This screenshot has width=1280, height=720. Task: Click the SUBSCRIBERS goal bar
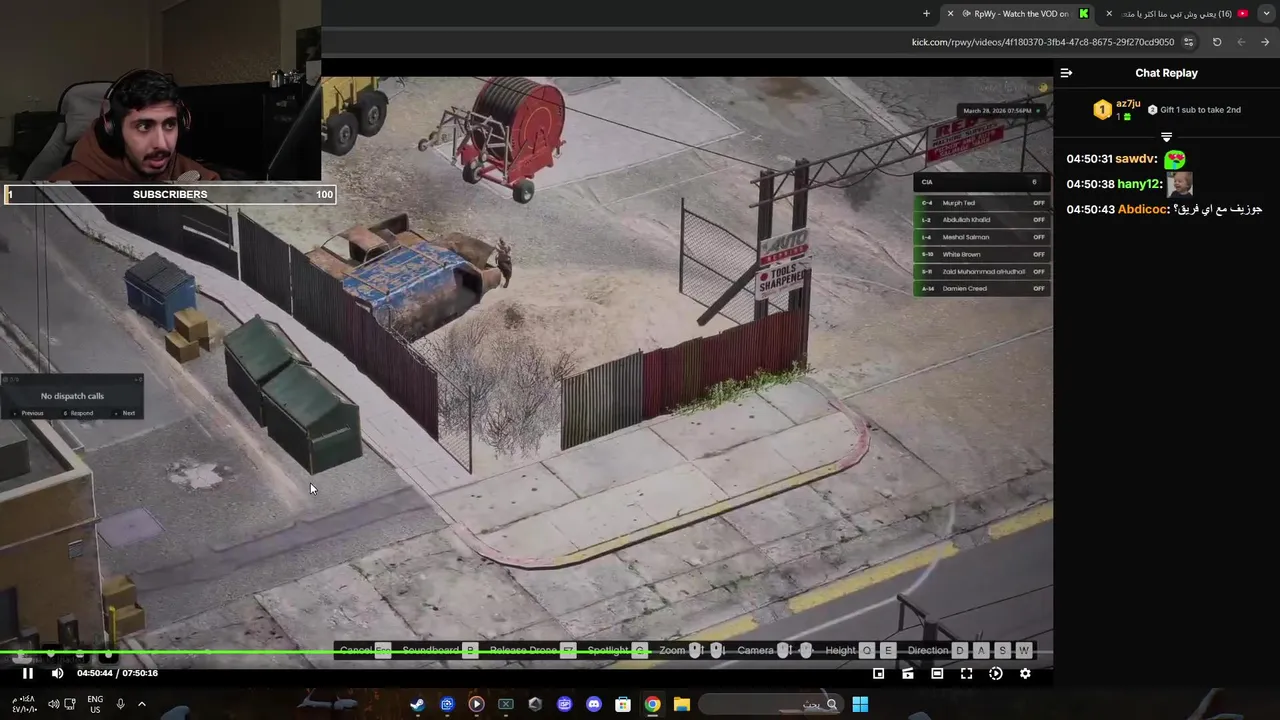coord(170,194)
